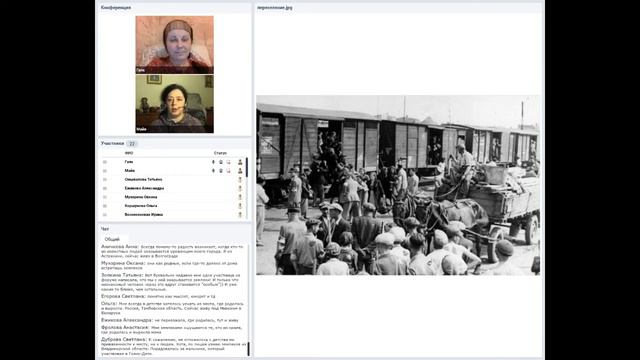Click the Участники panel title
This screenshot has width=640, height=360.
[112, 144]
